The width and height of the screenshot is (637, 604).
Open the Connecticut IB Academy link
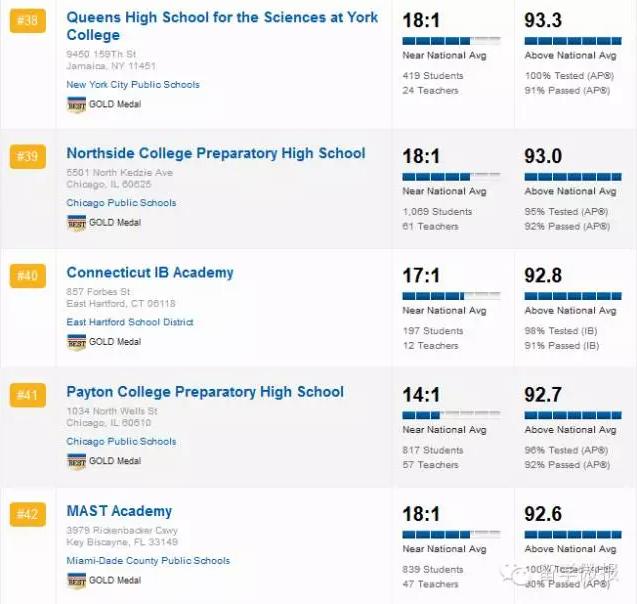pos(150,272)
